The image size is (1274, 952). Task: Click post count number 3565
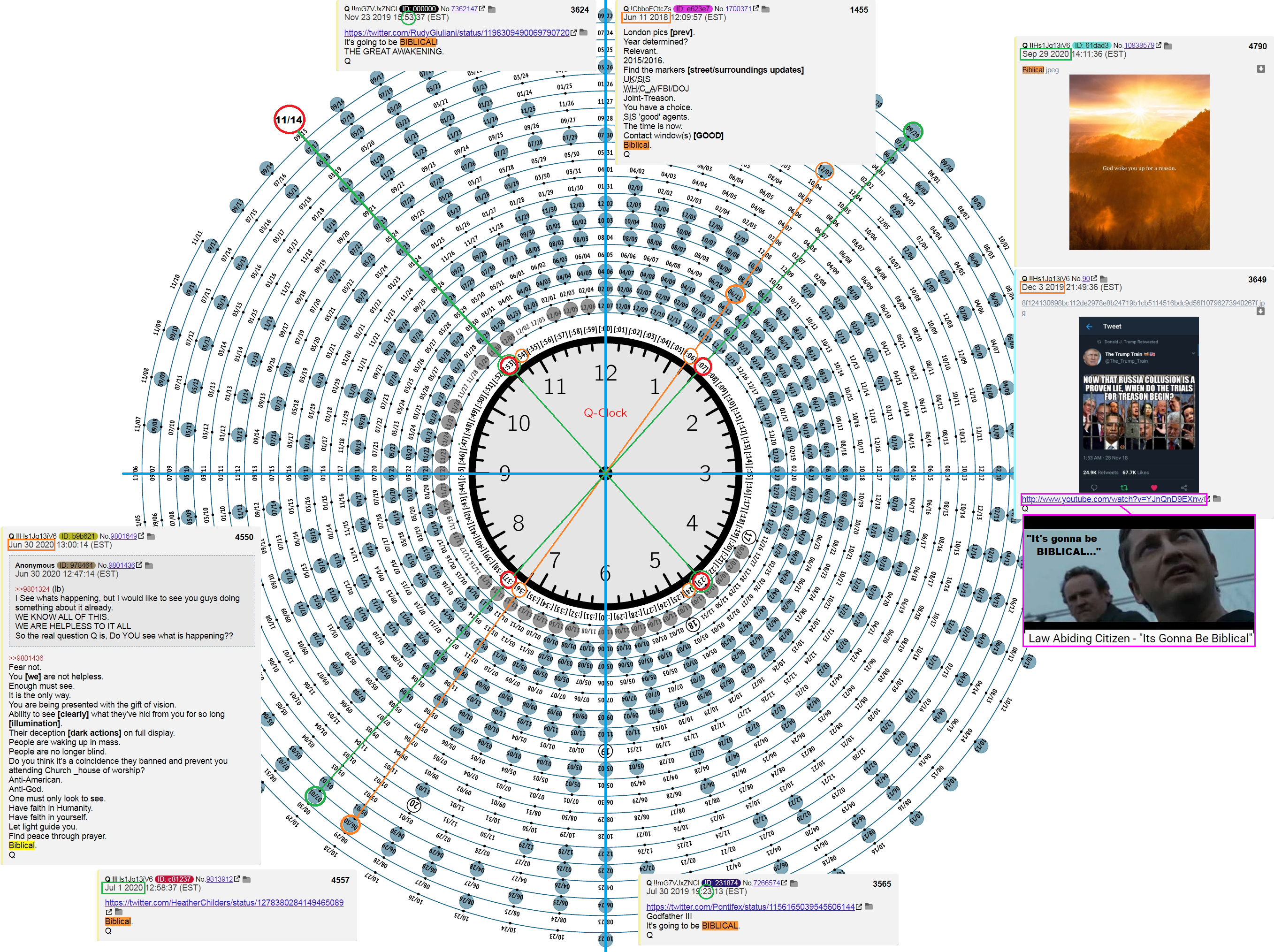point(882,883)
